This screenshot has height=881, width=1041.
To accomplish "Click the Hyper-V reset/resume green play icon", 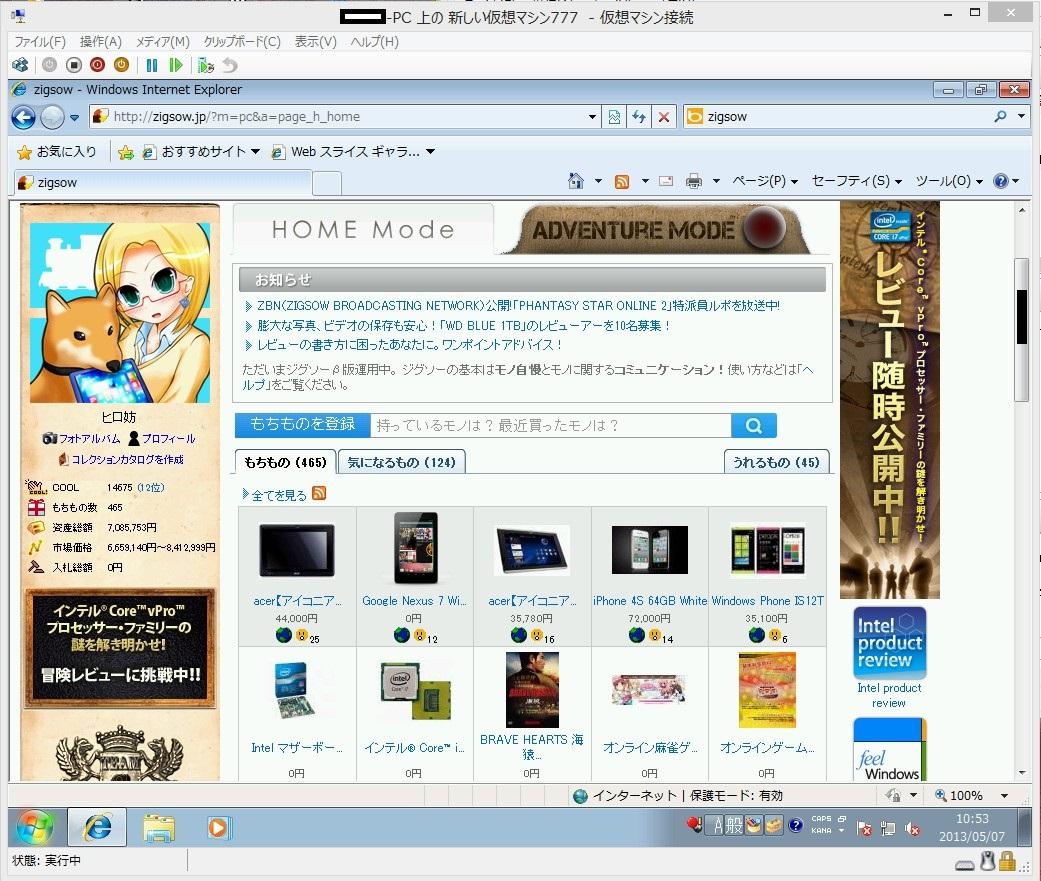I will (176, 65).
